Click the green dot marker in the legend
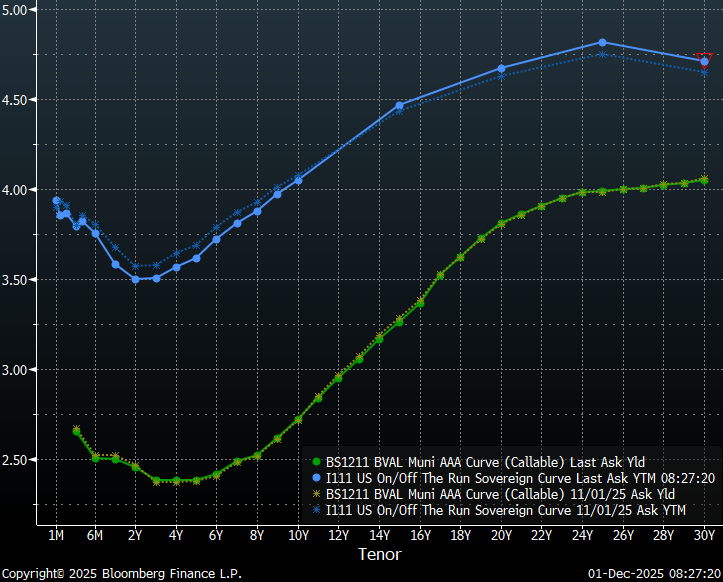The image size is (723, 582). [x=316, y=463]
